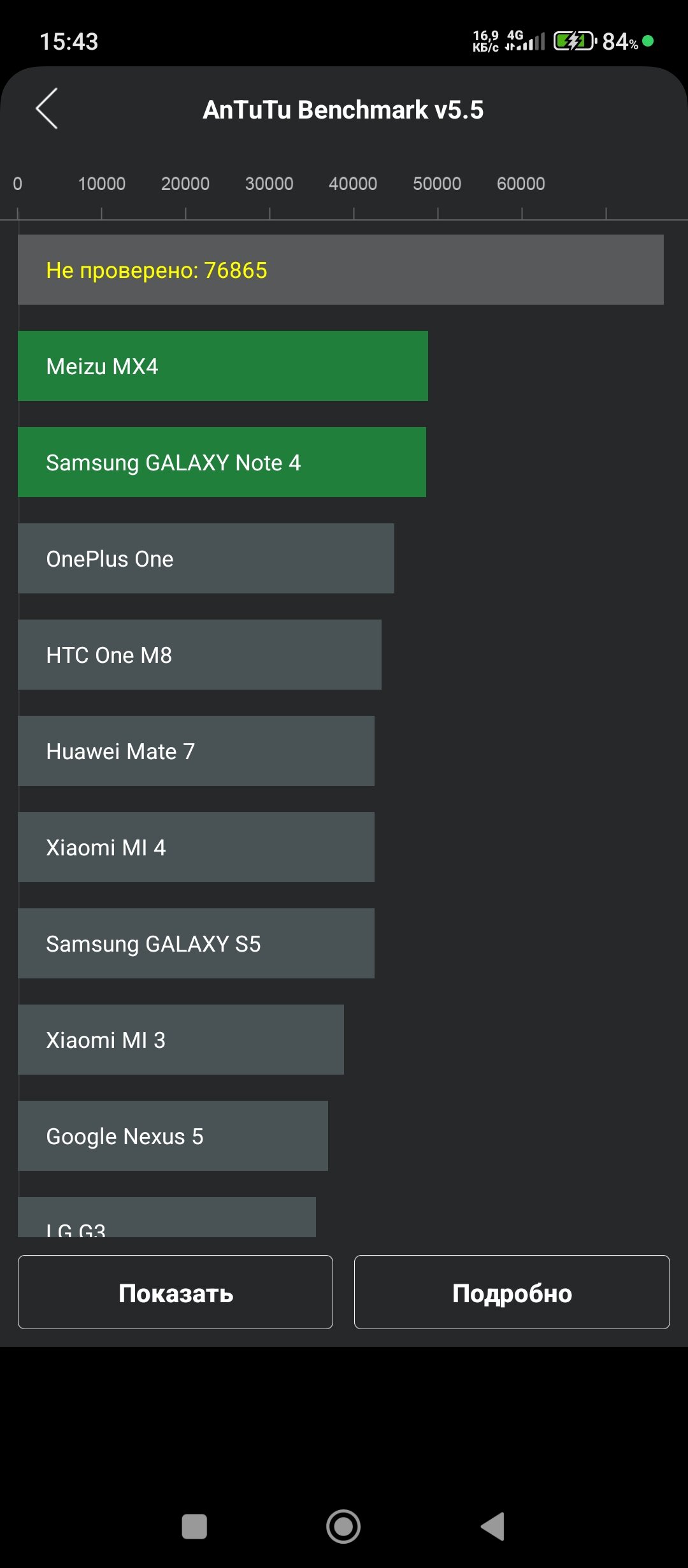This screenshot has height=1568, width=688.
Task: Tap the Huawei Mate 7 result bar
Action: (196, 751)
